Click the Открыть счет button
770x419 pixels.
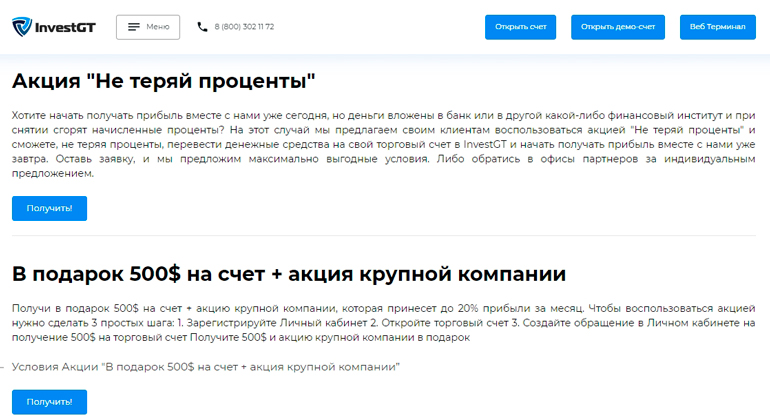point(521,27)
